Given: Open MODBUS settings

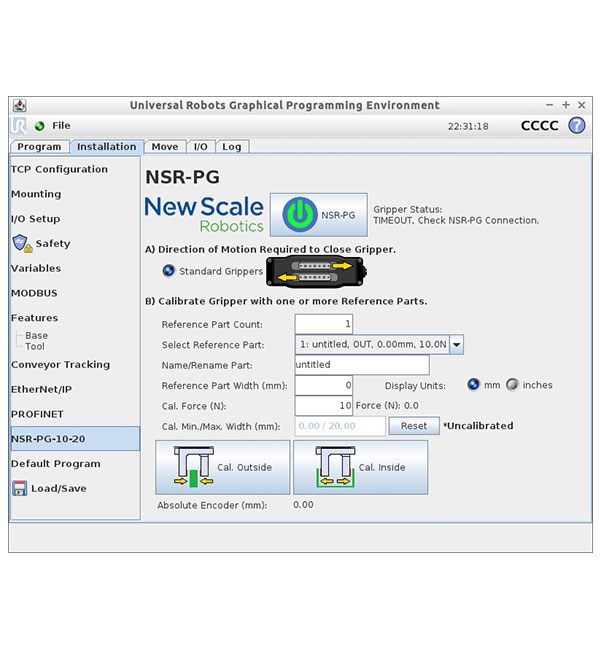Looking at the screenshot, I should pos(34,293).
